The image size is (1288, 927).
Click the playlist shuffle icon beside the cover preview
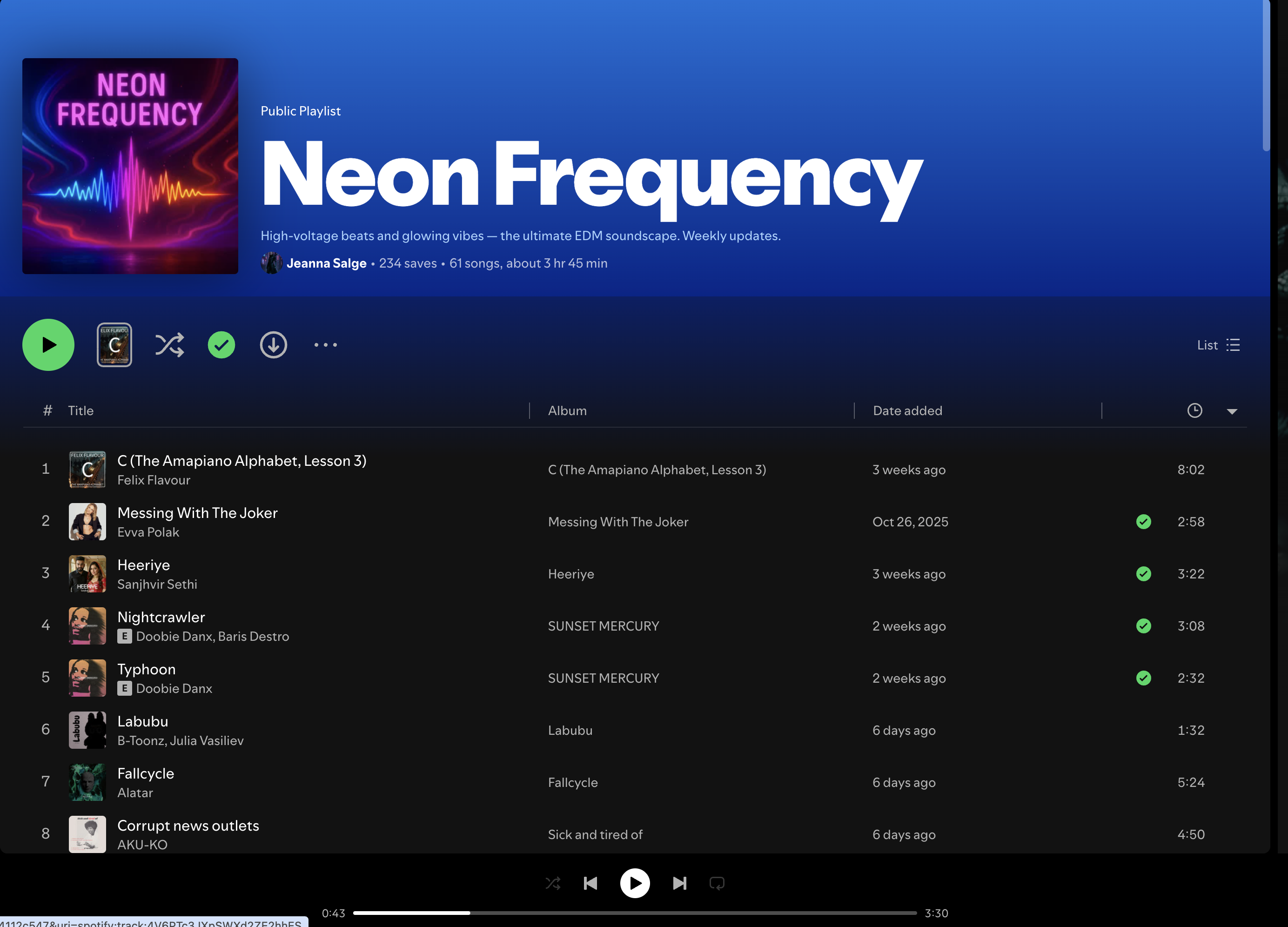(x=169, y=345)
